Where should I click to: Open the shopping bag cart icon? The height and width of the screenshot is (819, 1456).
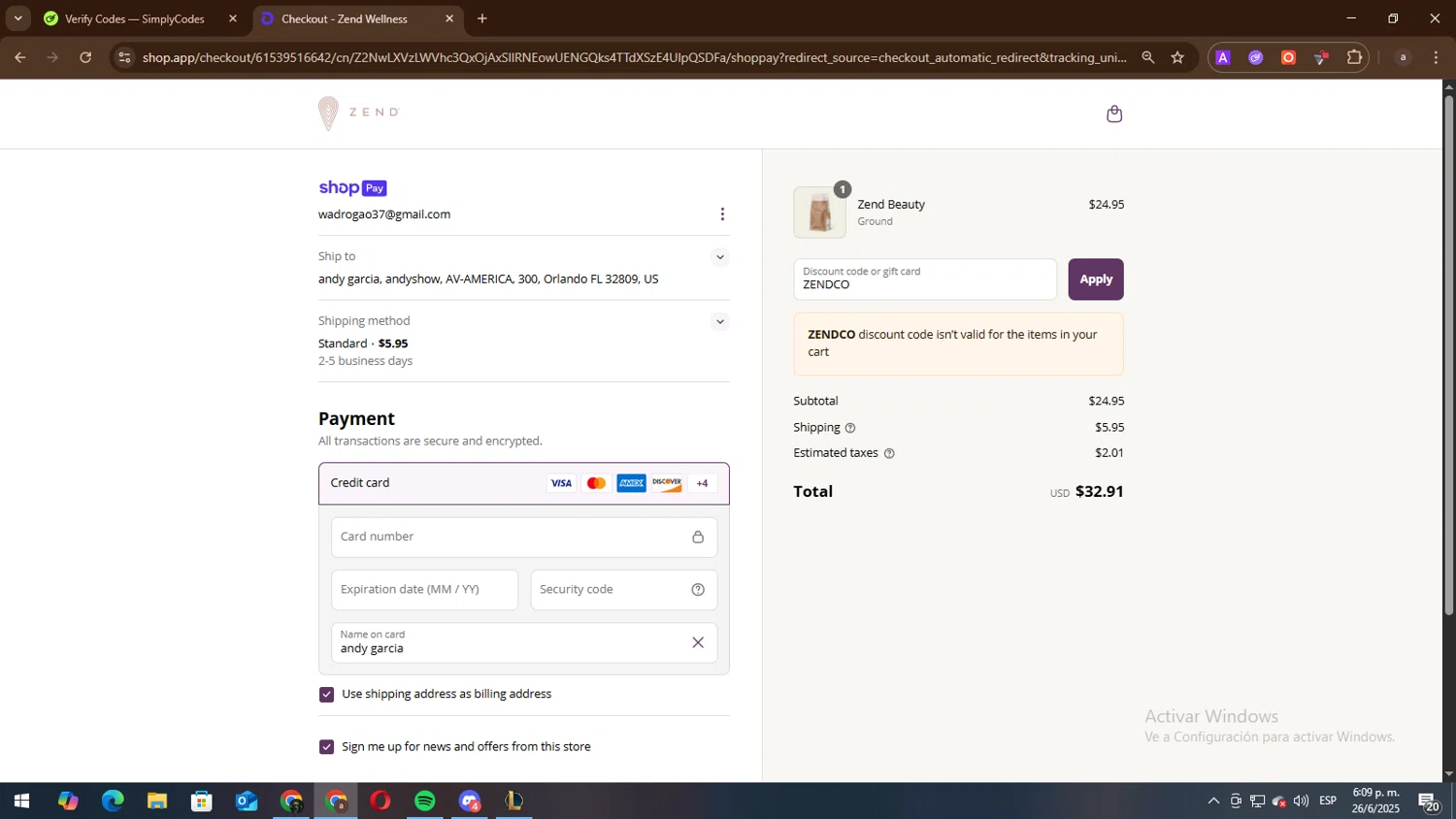[1114, 114]
